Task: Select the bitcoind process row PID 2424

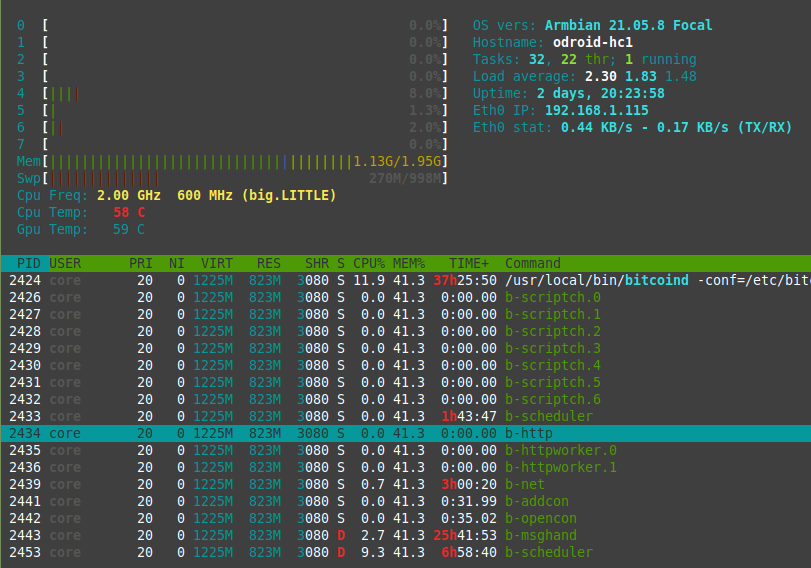Action: (x=406, y=280)
